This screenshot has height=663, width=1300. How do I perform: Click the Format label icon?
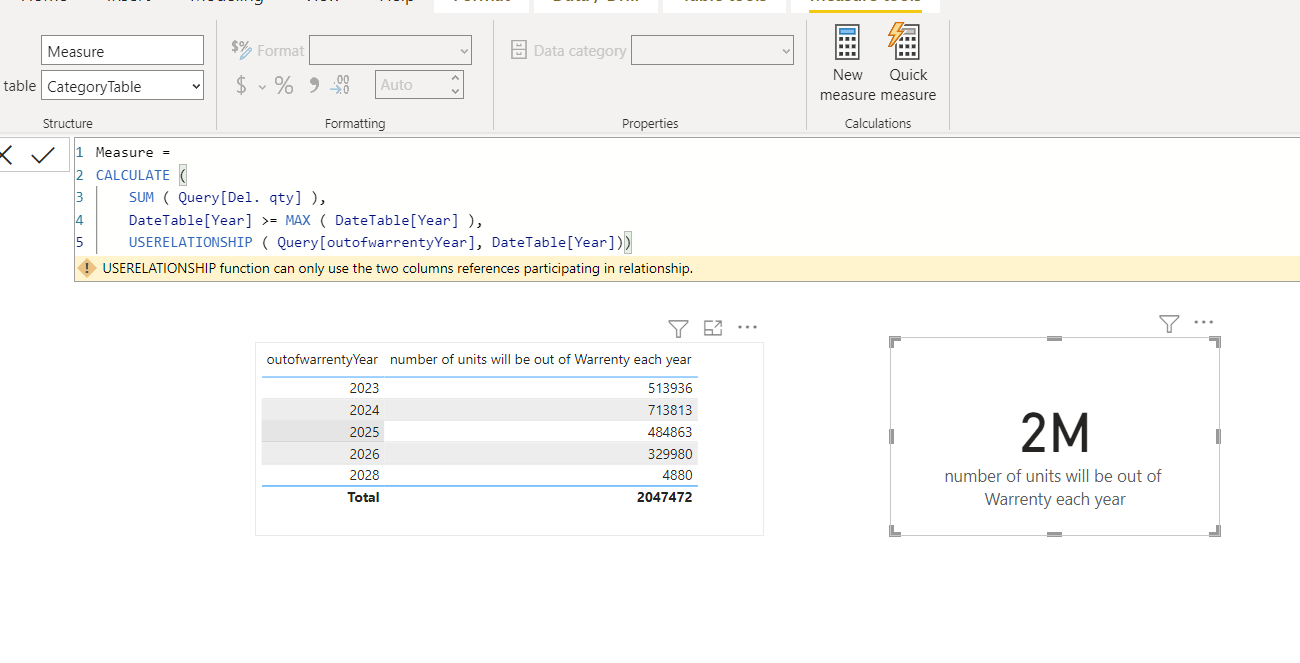pos(241,49)
